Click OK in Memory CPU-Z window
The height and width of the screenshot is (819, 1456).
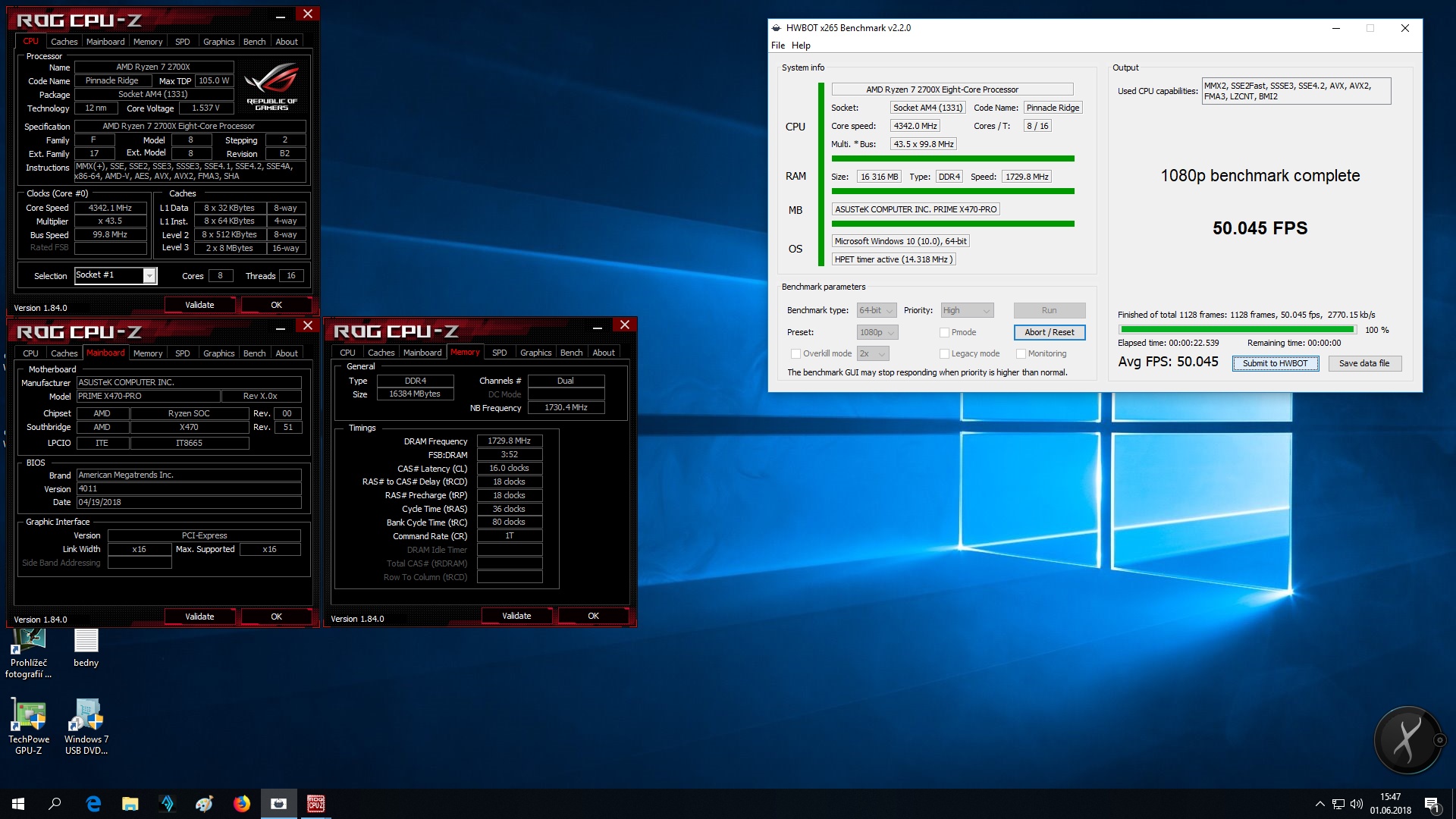[593, 616]
